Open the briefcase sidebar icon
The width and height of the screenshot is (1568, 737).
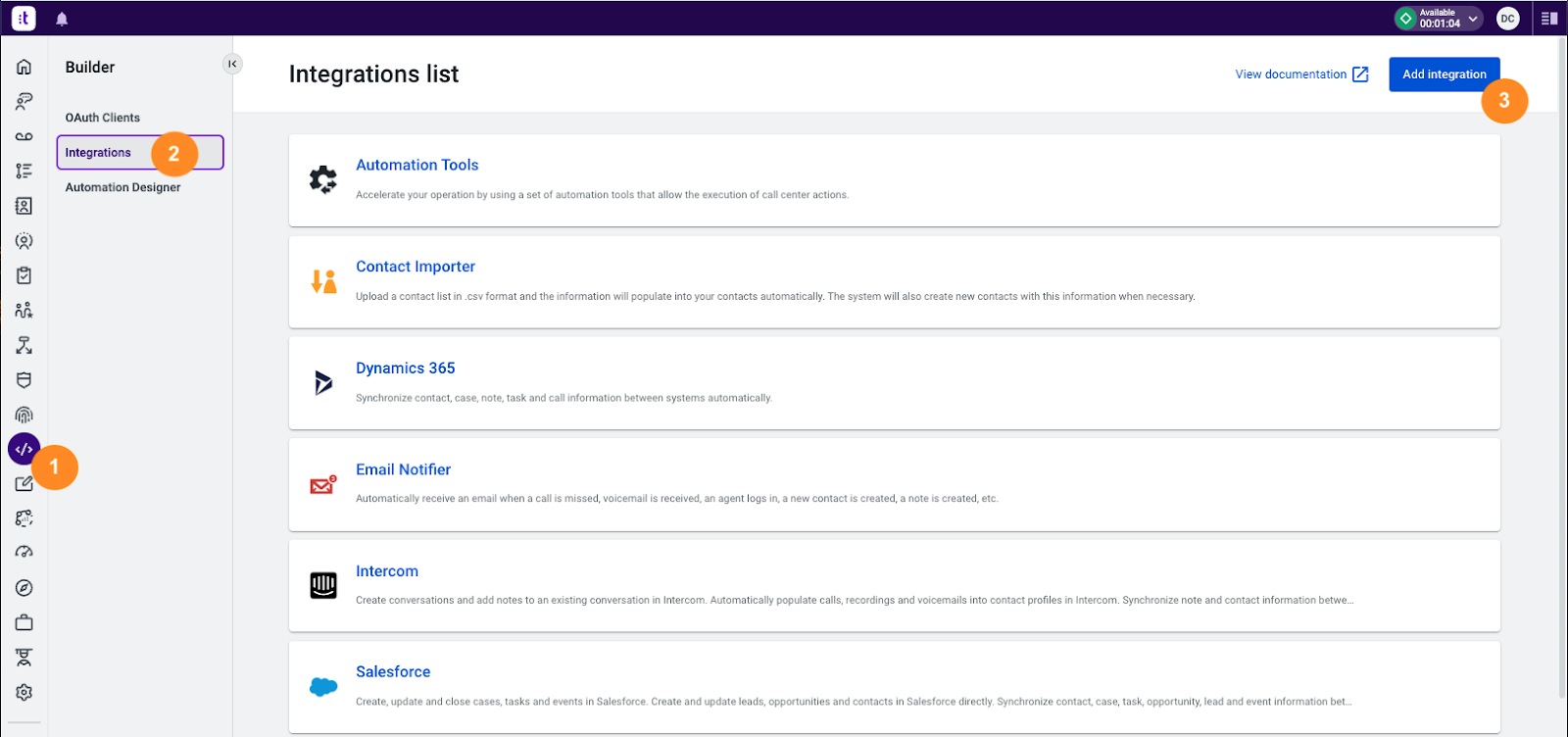pyautogui.click(x=24, y=622)
